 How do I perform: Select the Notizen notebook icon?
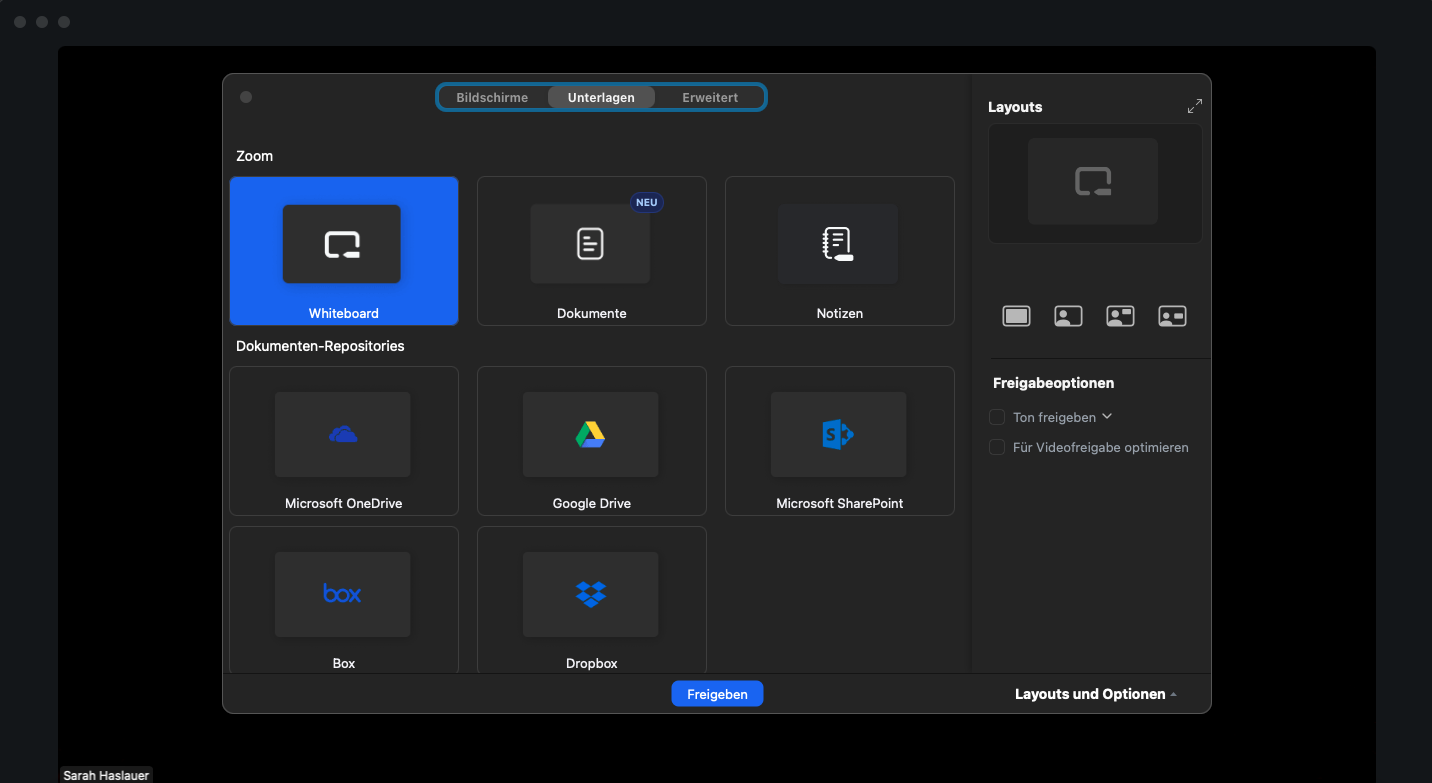pyautogui.click(x=837, y=244)
